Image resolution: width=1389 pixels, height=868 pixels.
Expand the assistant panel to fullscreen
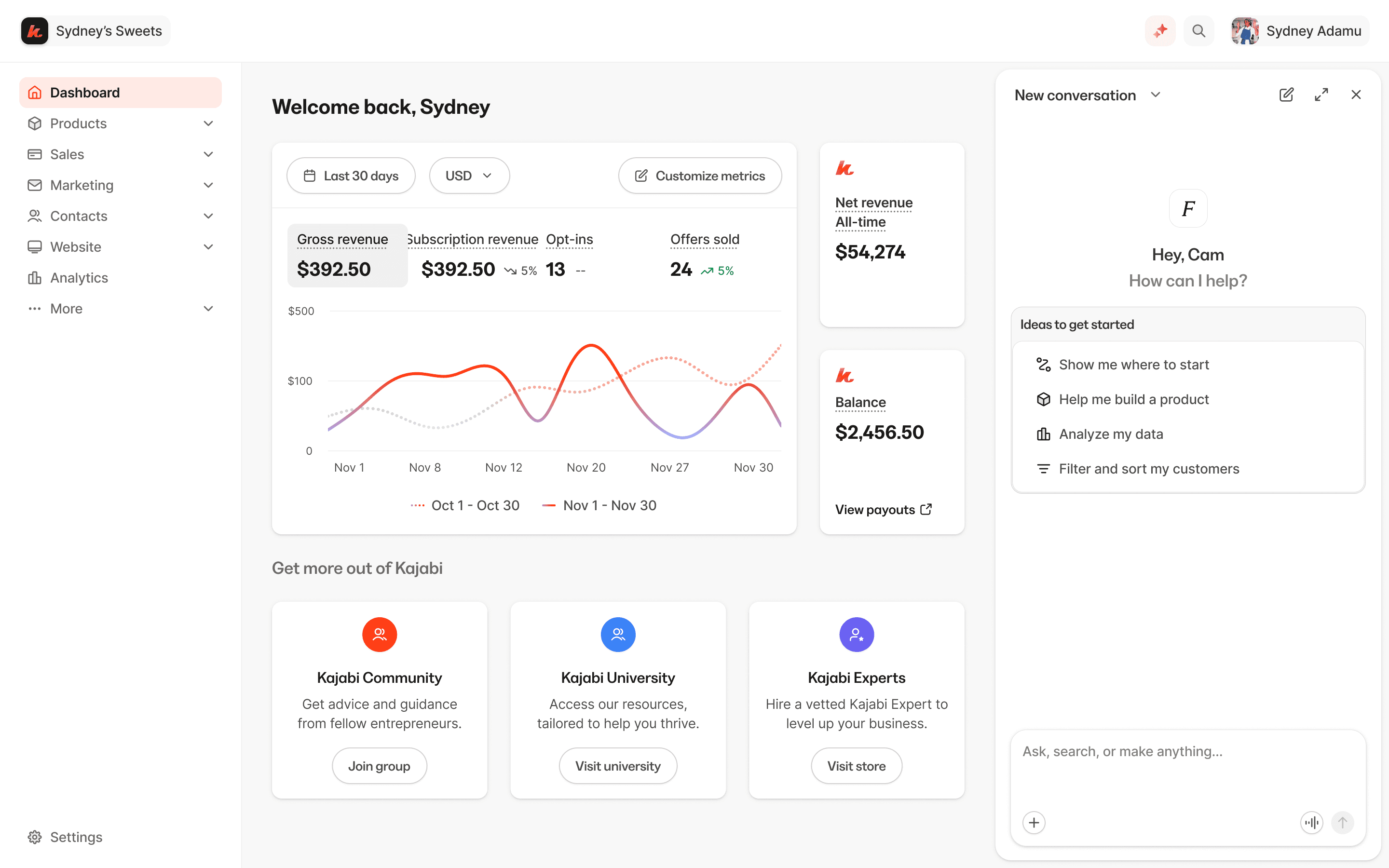click(1321, 95)
